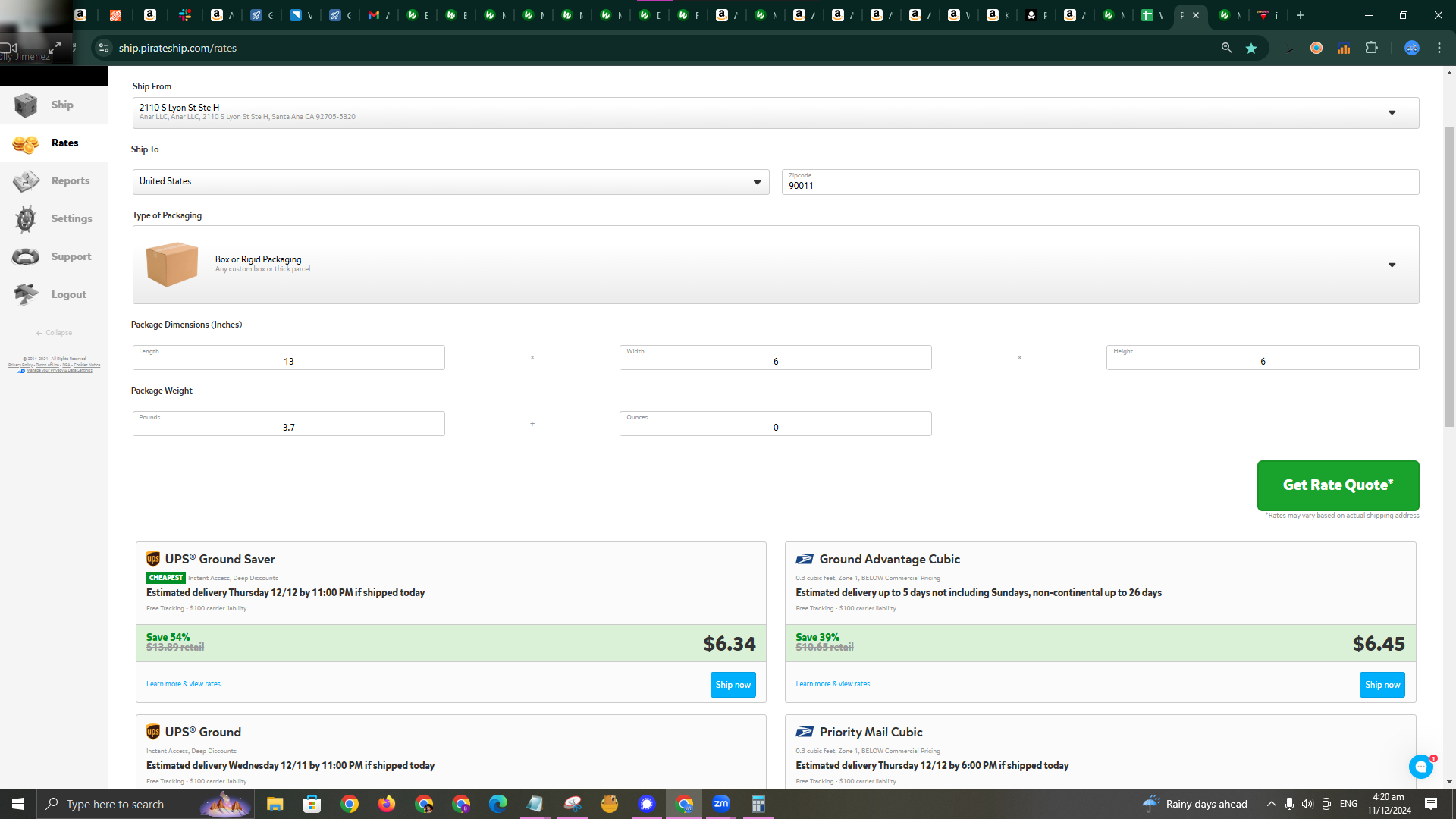This screenshot has width=1456, height=819.
Task: Open a new browser tab
Action: click(1301, 15)
